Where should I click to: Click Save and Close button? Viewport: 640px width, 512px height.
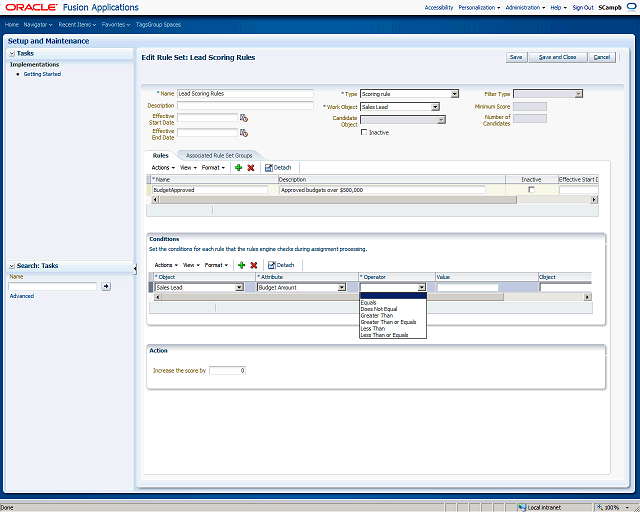[x=558, y=57]
